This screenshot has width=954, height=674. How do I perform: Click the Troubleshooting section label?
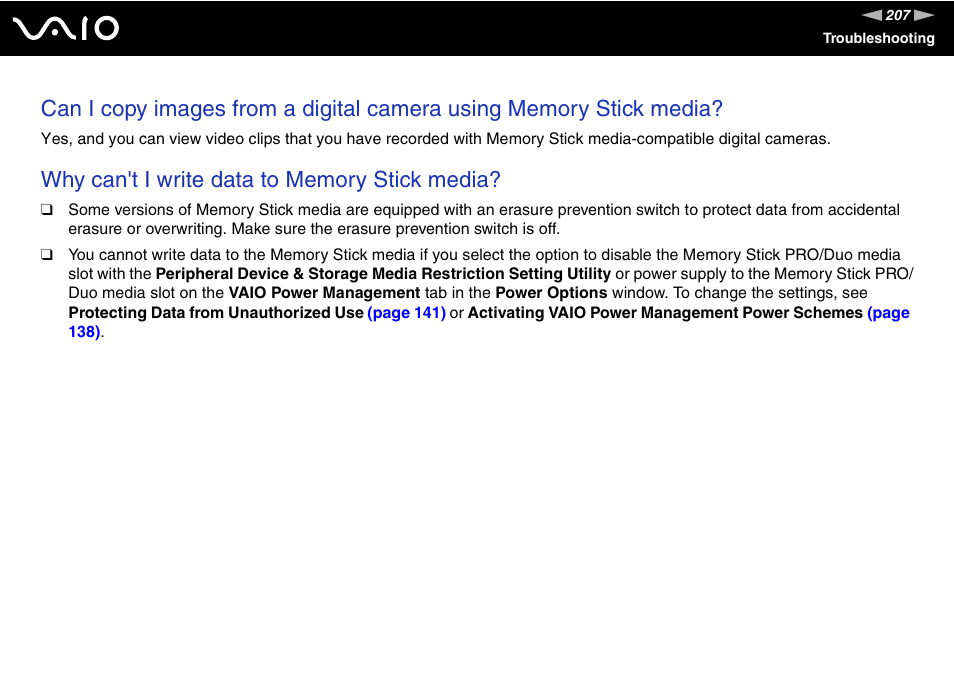click(879, 38)
